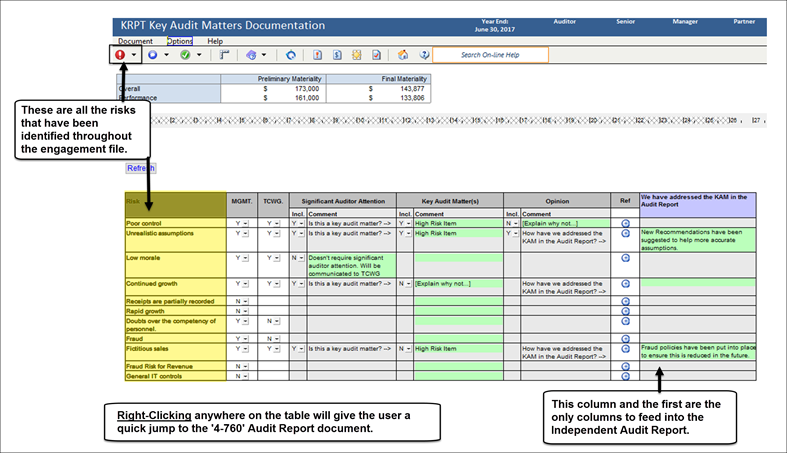This screenshot has height=454, width=787.
Task: Click Ref icon for Doubts over competency row
Action: [625, 321]
